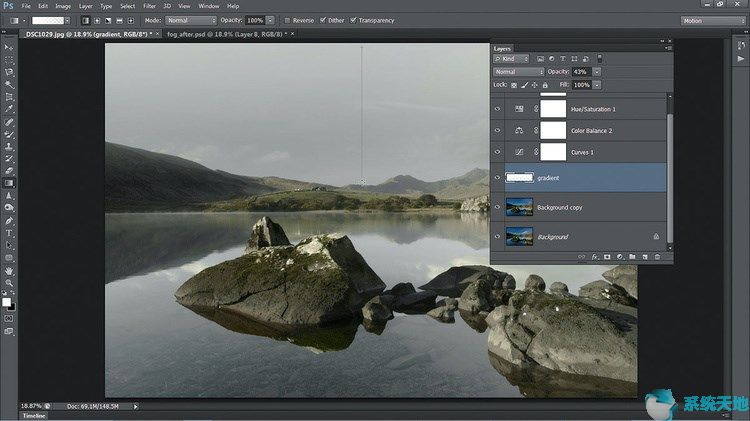Screen dimensions: 750x421
Task: Select the Move tool
Action: pos(9,47)
